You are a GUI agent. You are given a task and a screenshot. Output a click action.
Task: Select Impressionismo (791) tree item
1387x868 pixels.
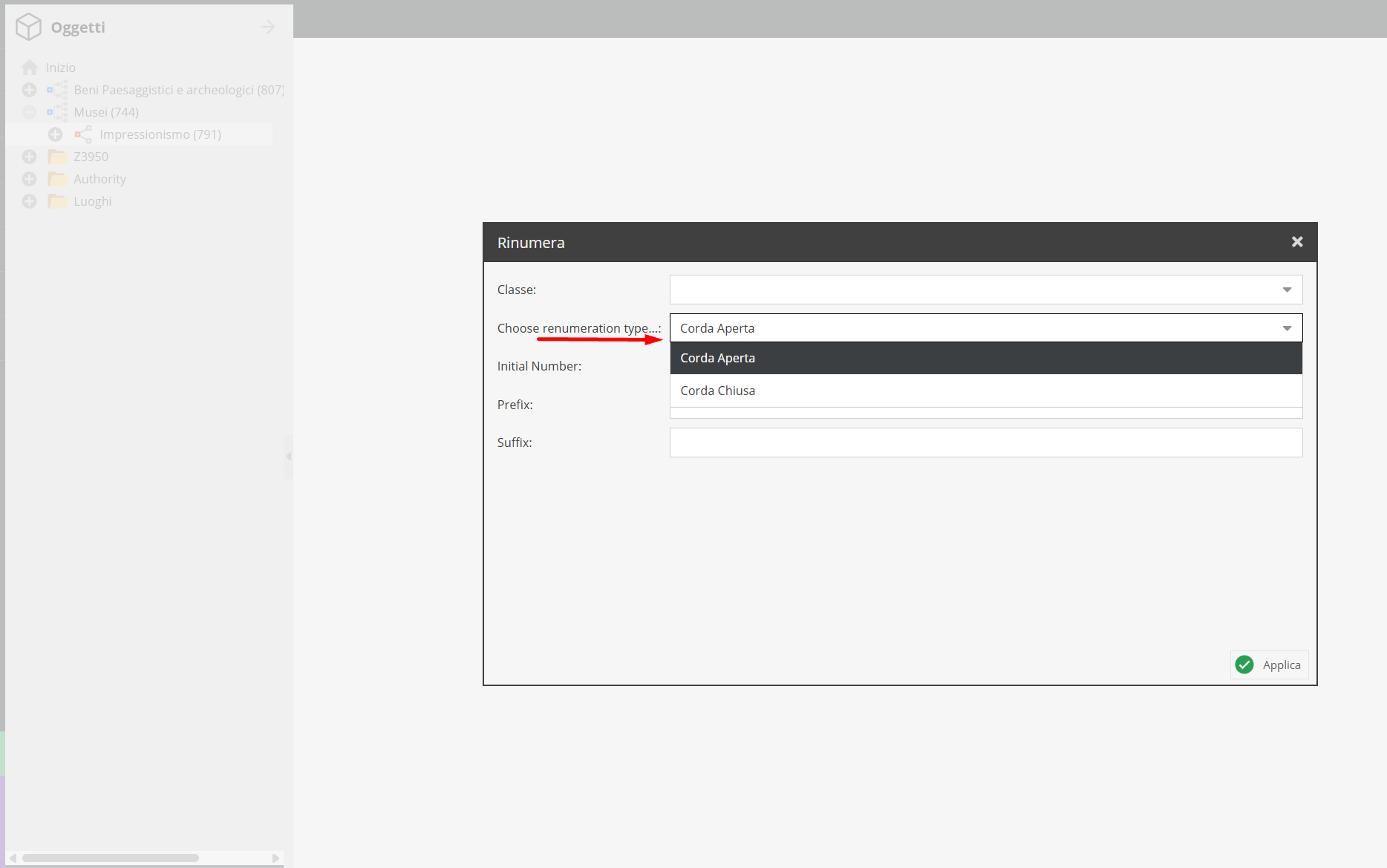click(x=160, y=134)
